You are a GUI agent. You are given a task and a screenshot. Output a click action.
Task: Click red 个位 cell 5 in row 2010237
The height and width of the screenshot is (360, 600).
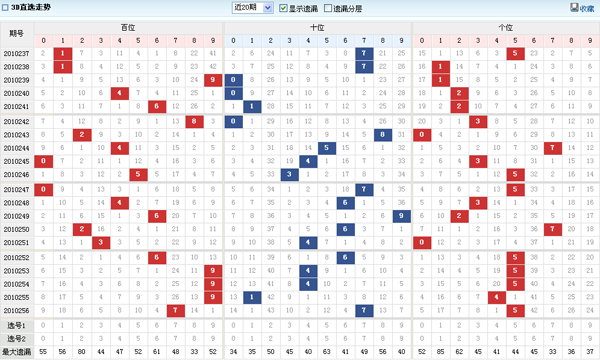pos(515,54)
